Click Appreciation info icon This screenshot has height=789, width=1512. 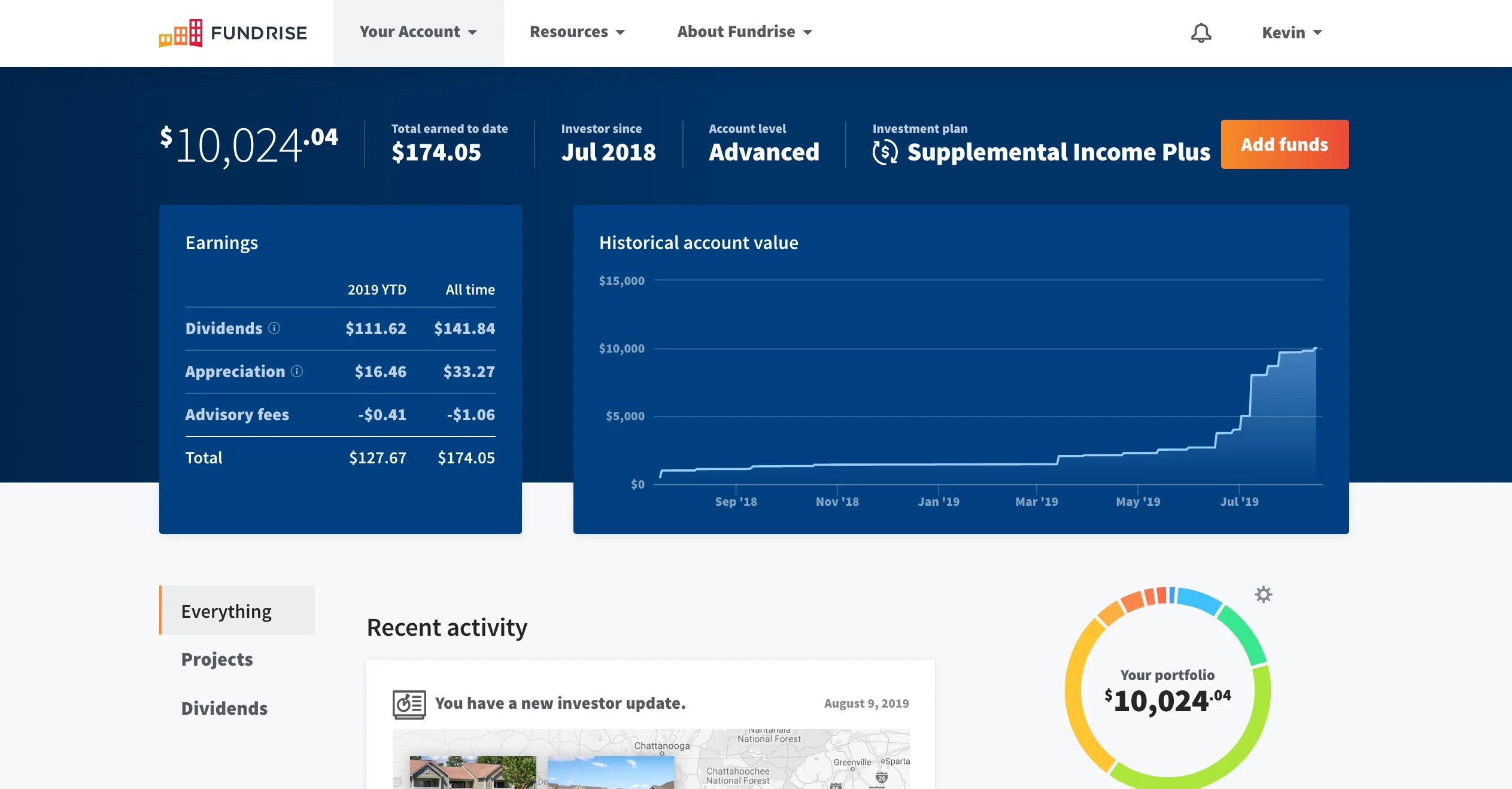[297, 371]
